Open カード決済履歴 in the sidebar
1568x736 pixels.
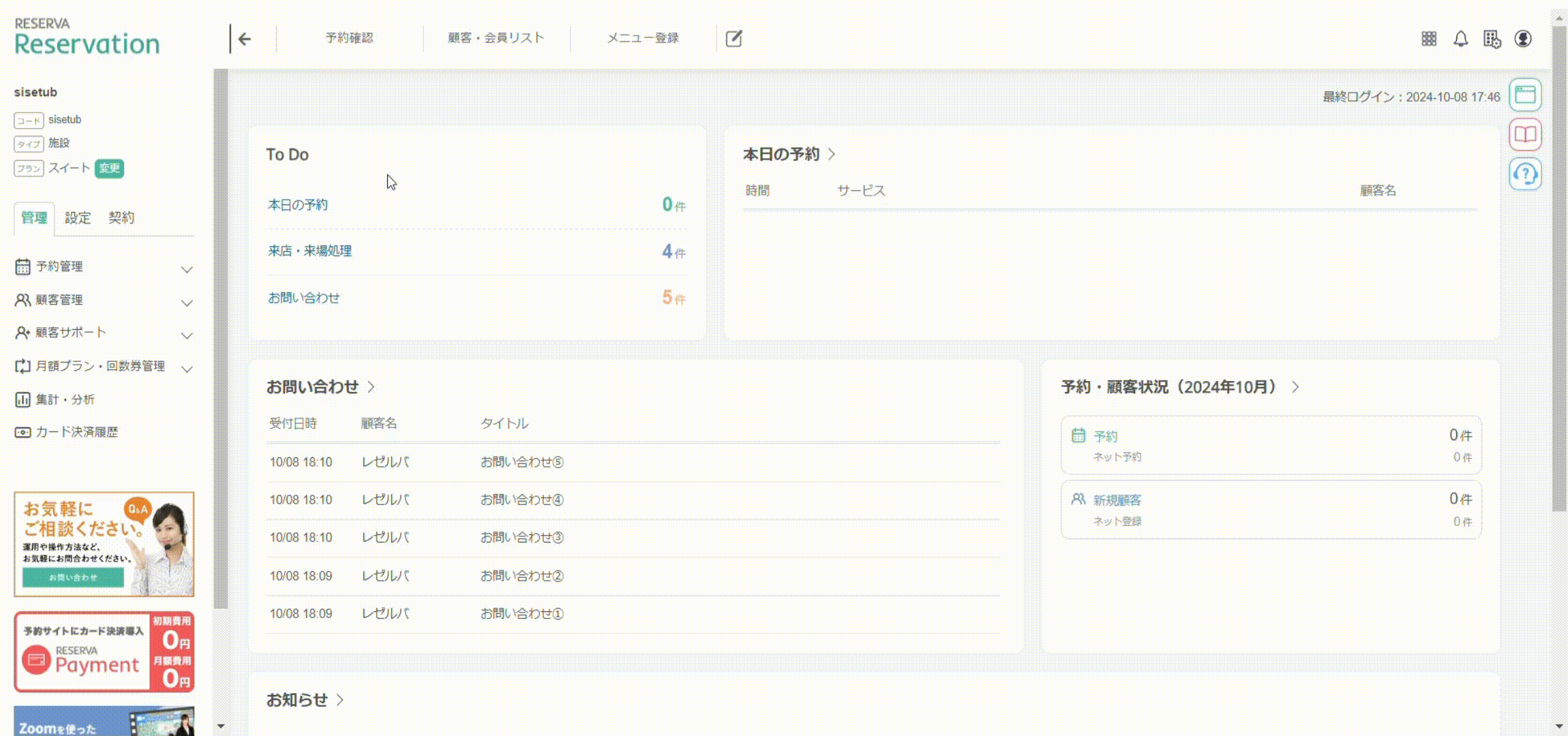76,432
